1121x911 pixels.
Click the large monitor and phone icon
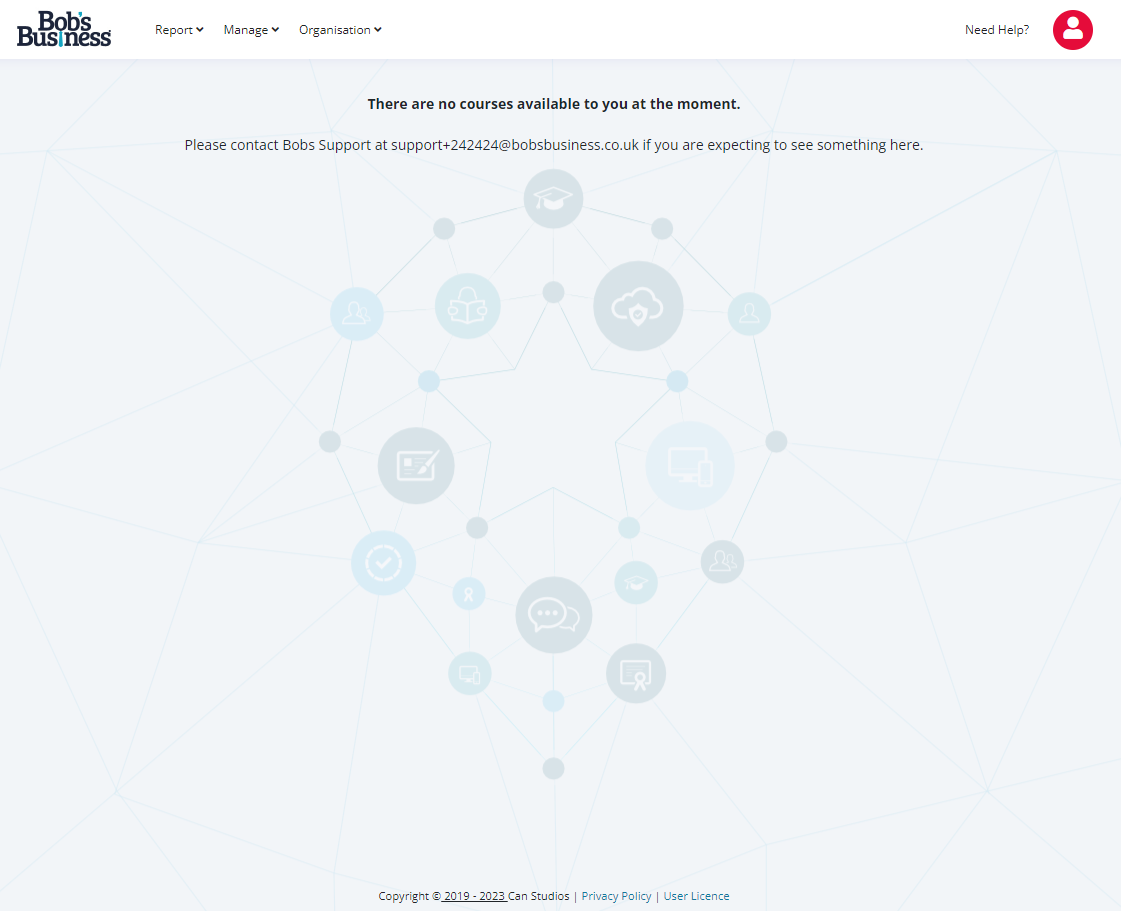point(690,465)
